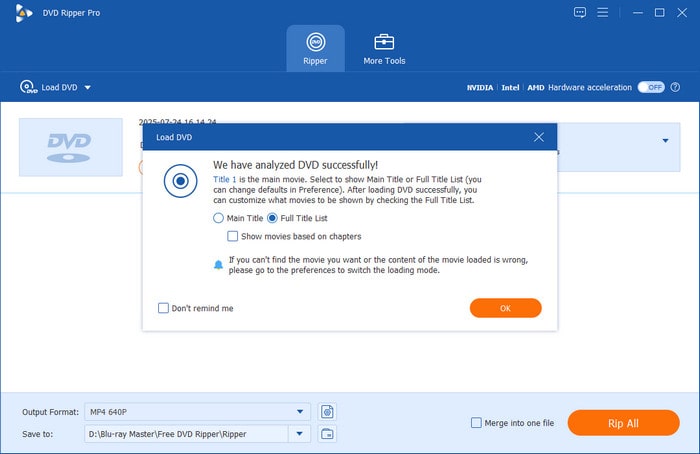The height and width of the screenshot is (454, 700).
Task: Enable Show movies based on chapters
Action: (x=233, y=236)
